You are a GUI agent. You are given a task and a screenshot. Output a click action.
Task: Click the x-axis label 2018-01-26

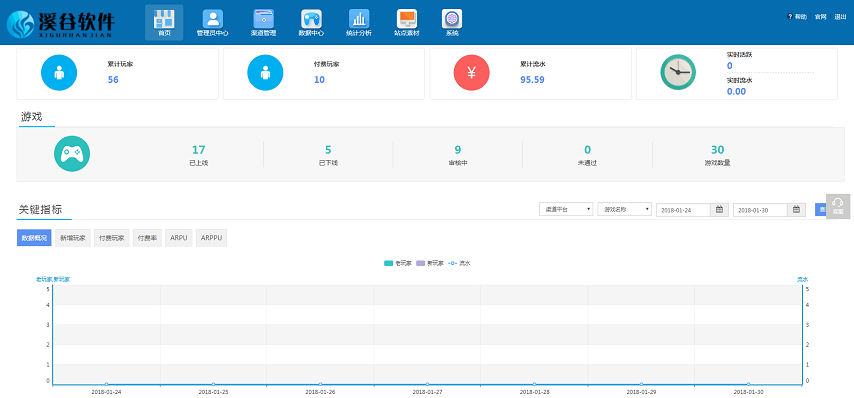321,392
